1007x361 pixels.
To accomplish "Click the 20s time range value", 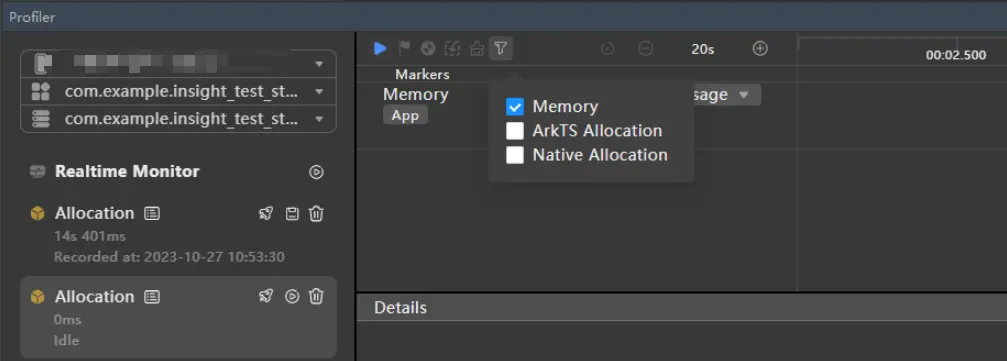I will coord(703,49).
